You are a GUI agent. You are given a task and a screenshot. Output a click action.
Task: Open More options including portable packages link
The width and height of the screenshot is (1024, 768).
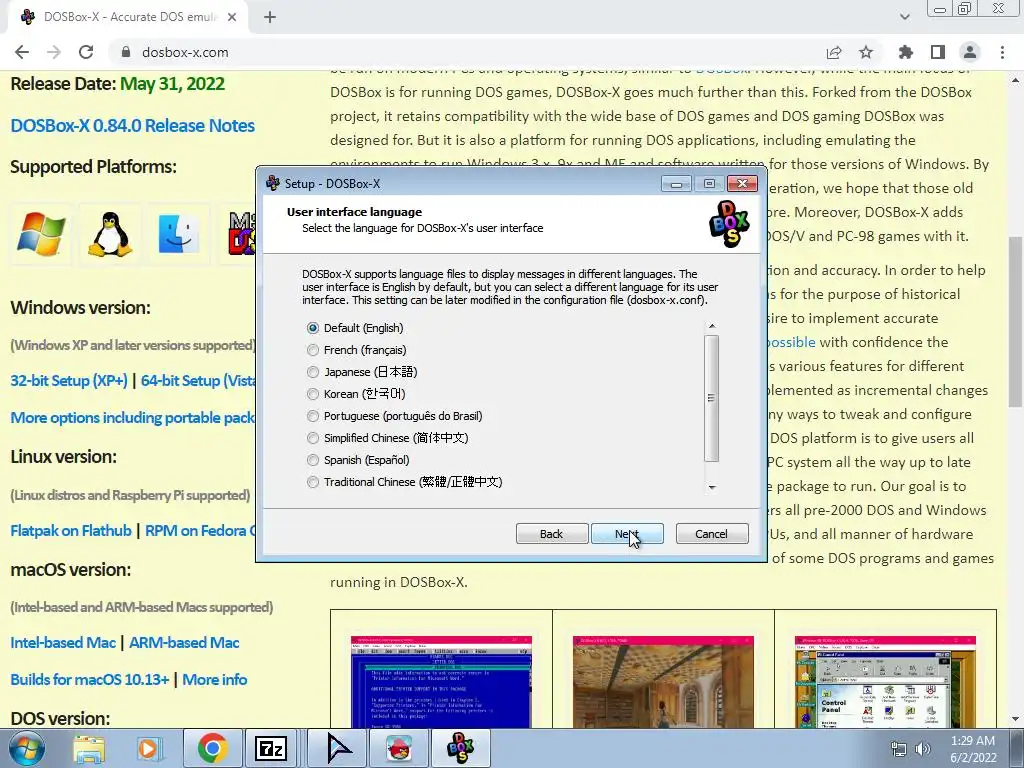[x=133, y=417]
